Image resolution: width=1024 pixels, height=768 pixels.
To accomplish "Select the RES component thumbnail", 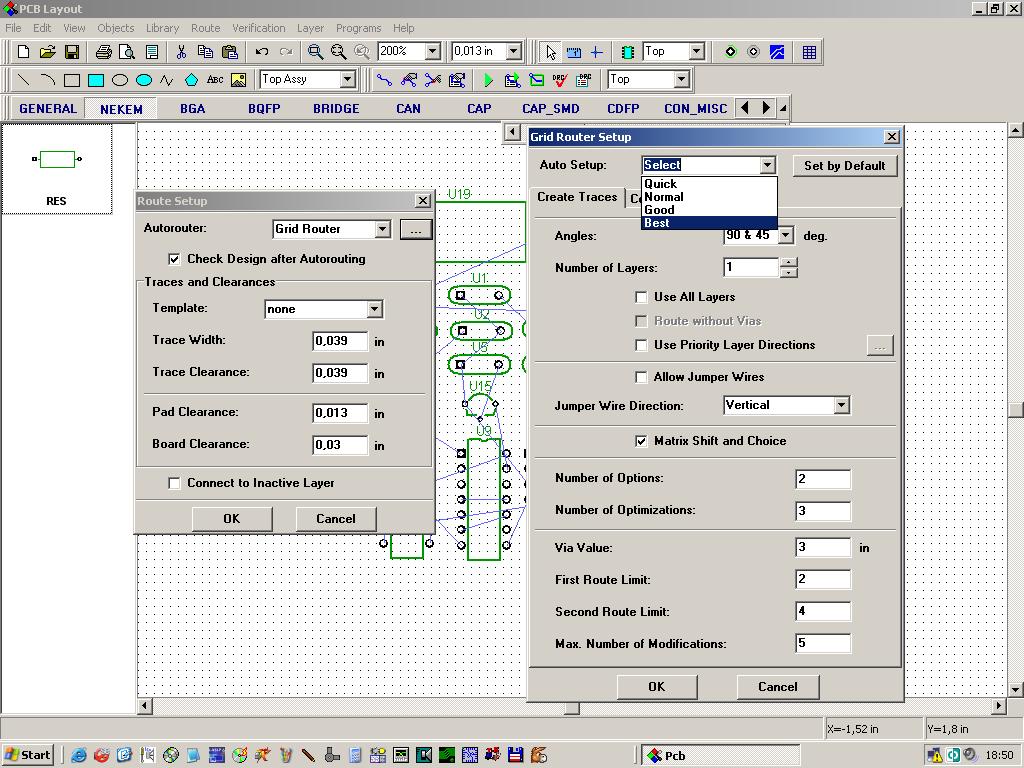I will pos(56,169).
